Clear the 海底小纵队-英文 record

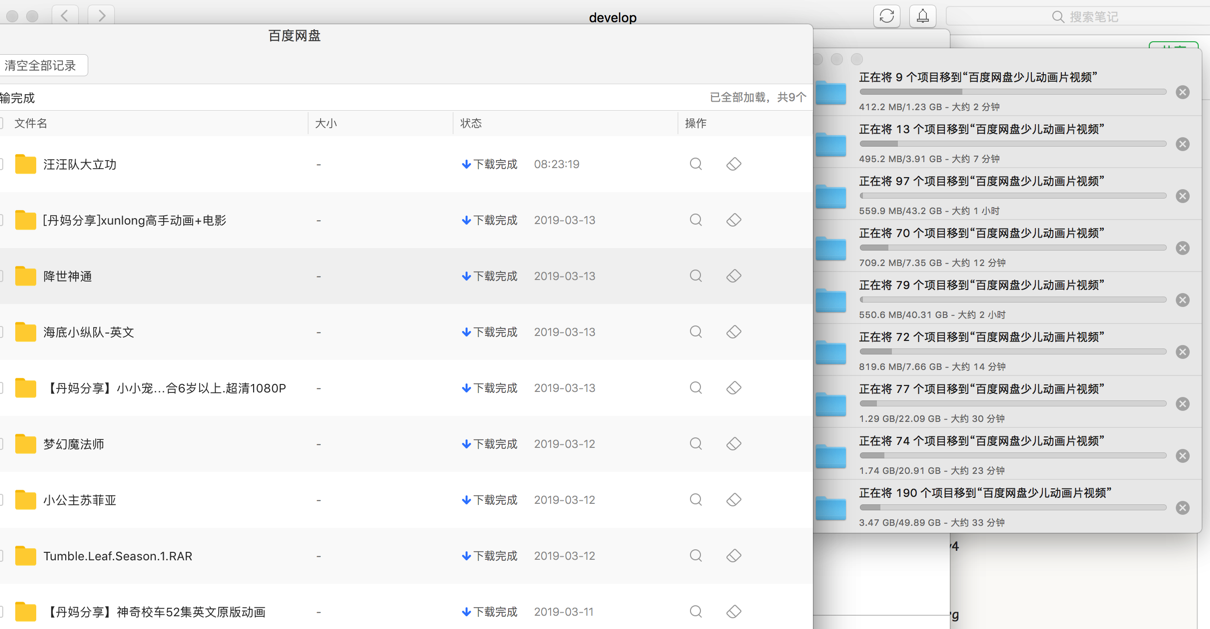(x=734, y=332)
